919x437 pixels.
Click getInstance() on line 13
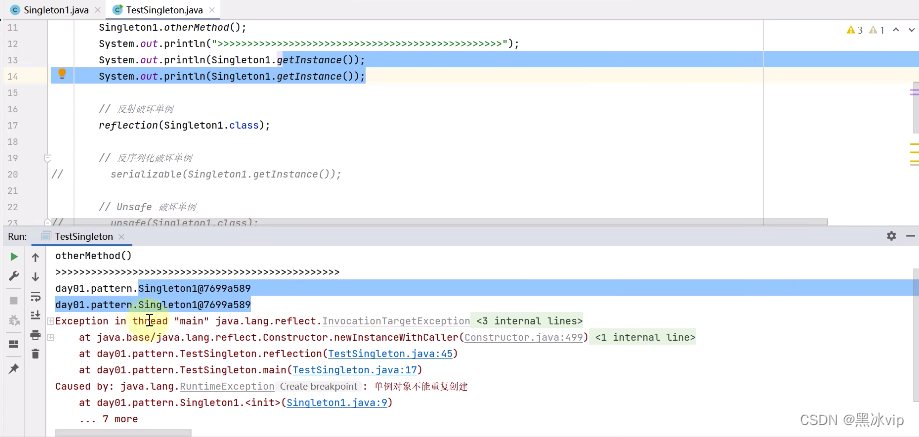pyautogui.click(x=317, y=60)
